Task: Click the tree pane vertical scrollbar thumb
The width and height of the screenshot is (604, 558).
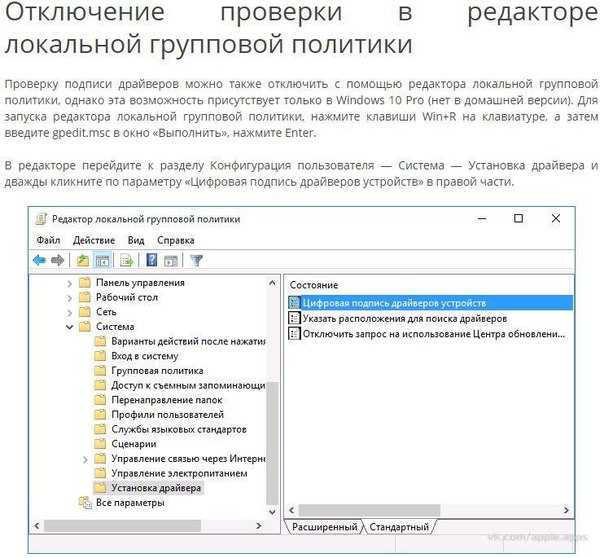Action: point(272,443)
